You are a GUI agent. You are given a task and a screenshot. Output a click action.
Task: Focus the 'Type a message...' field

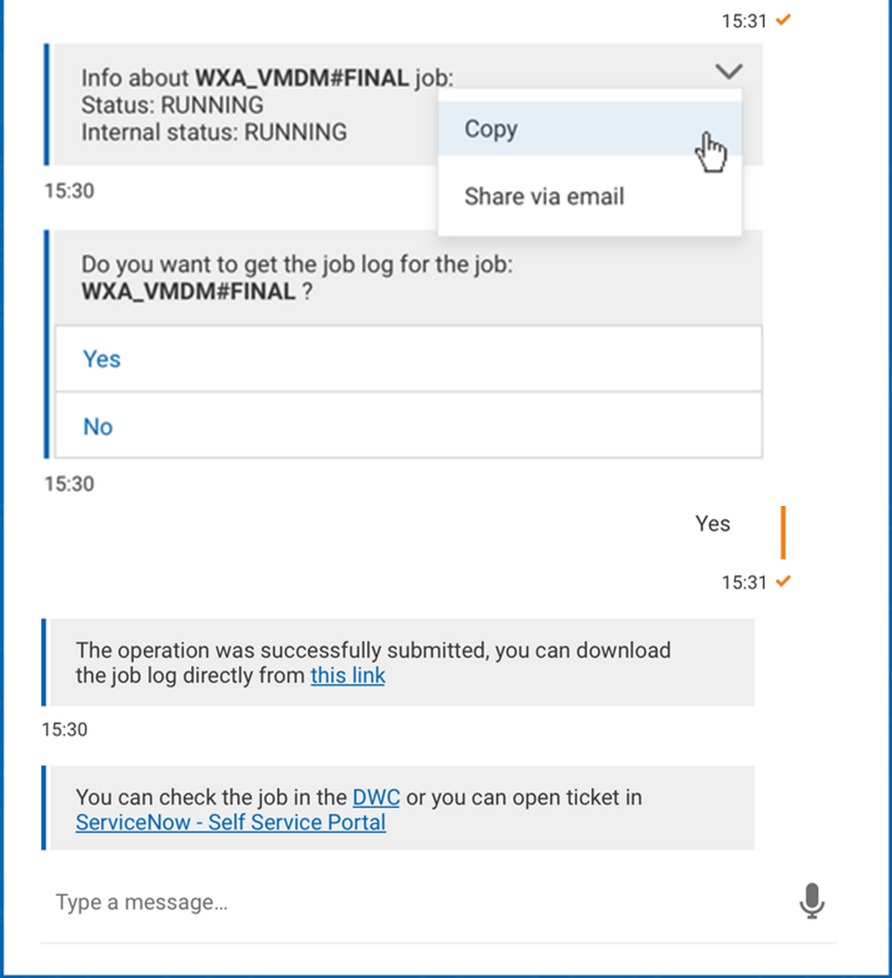pyautogui.click(x=400, y=902)
